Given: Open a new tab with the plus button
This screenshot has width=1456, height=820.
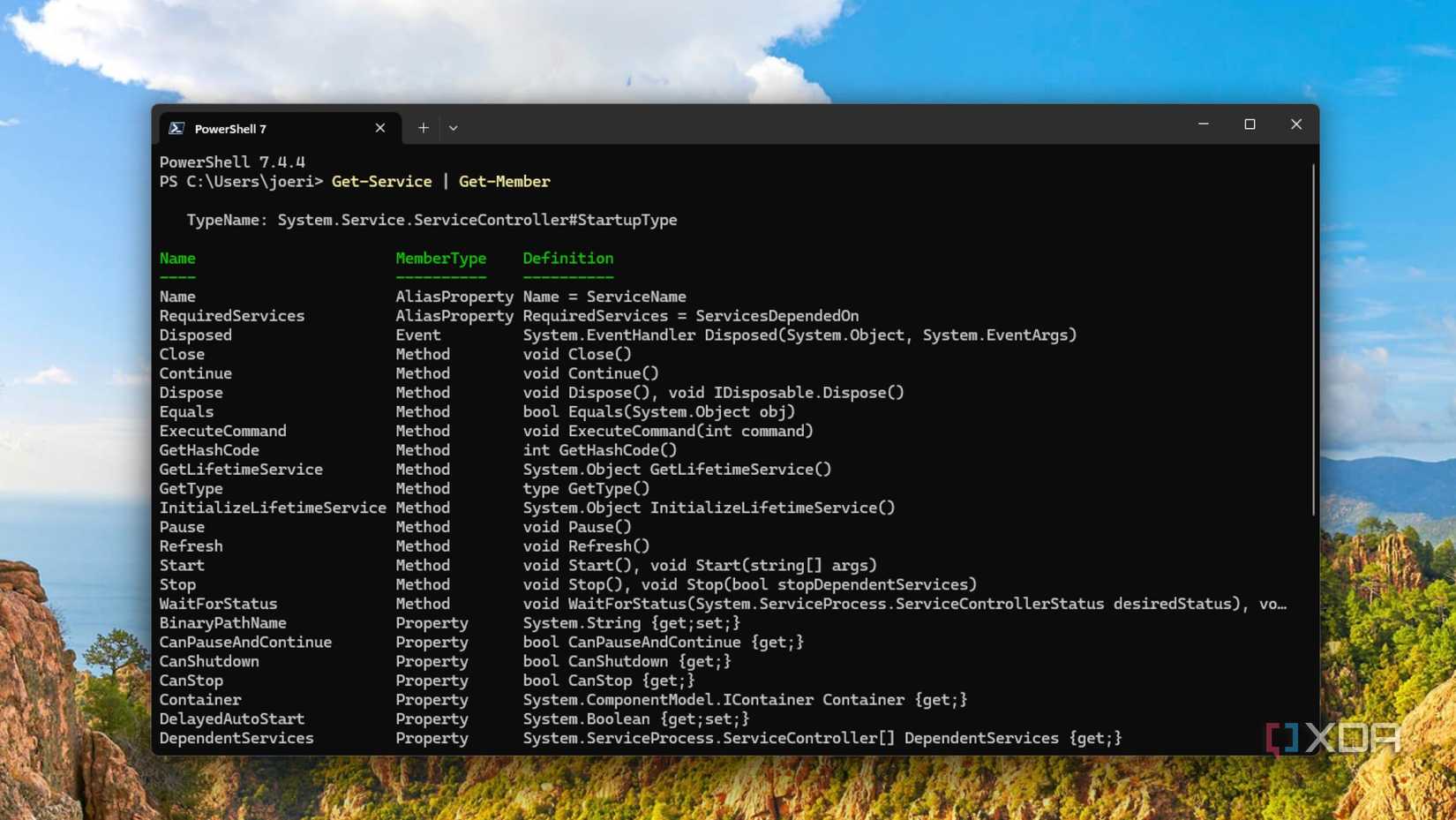Looking at the screenshot, I should coord(423,127).
